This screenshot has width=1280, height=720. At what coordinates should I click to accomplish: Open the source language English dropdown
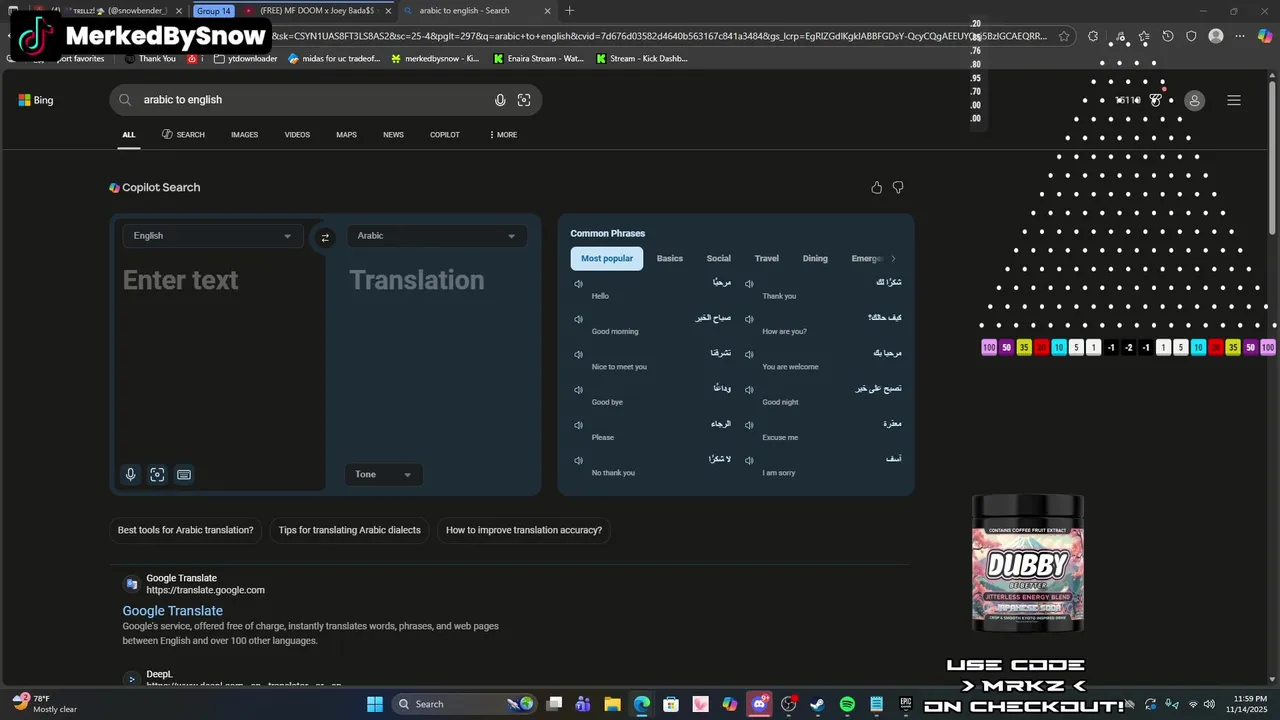[x=212, y=236]
